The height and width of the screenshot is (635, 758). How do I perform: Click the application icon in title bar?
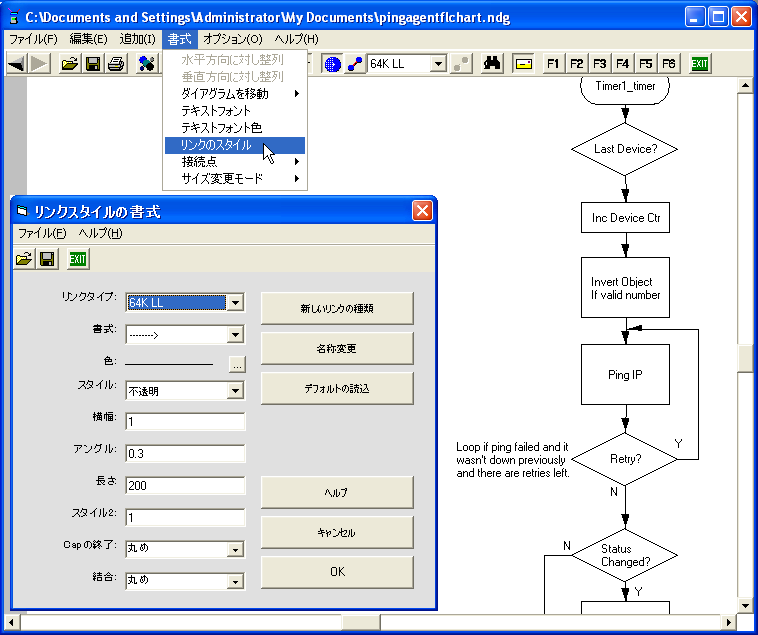14,17
